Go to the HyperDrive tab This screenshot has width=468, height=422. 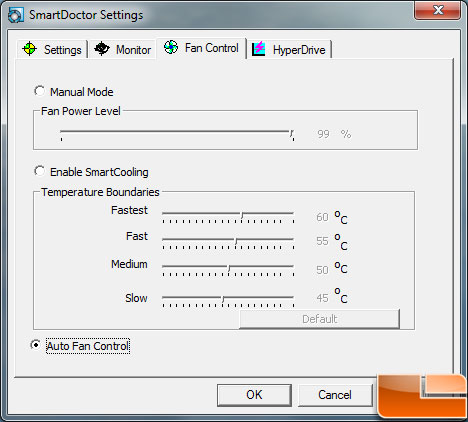(289, 49)
